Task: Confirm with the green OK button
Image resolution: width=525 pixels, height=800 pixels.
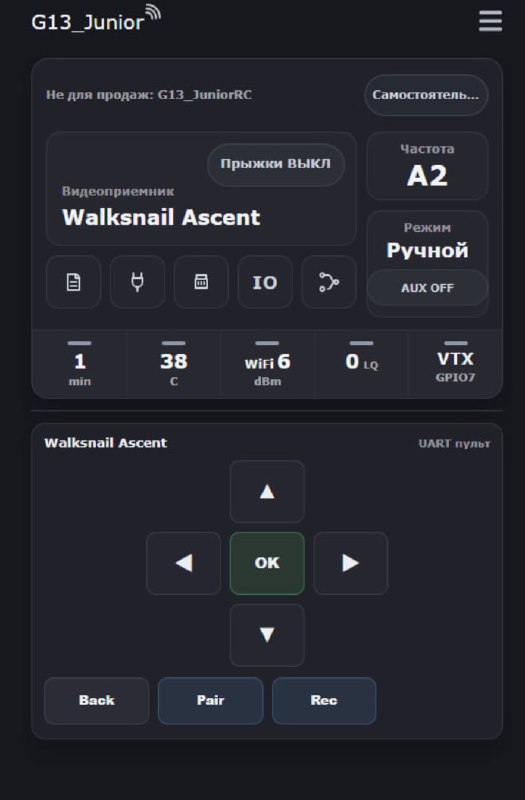Action: [267, 563]
